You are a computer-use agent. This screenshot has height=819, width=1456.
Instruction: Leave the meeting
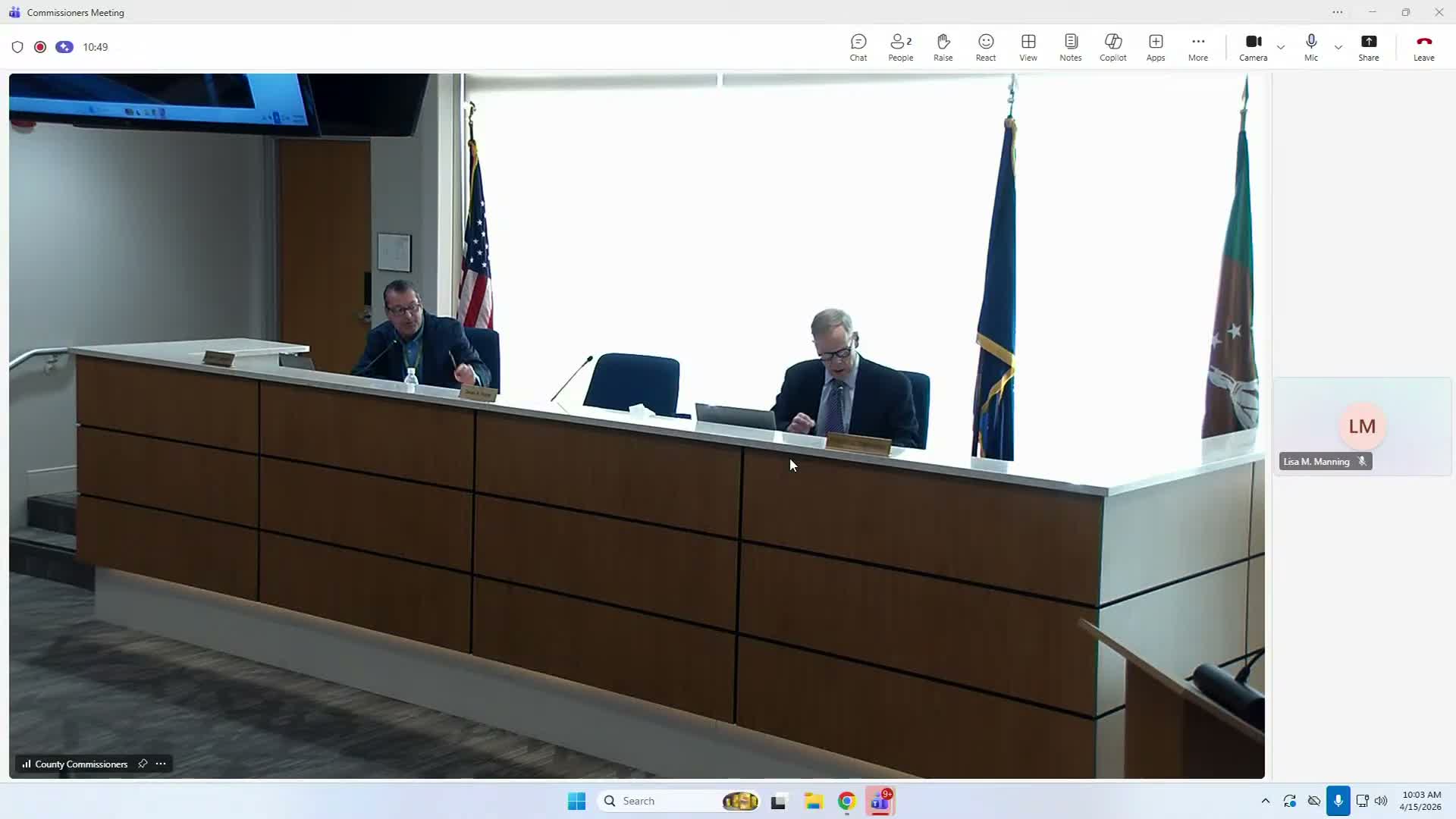[1424, 47]
